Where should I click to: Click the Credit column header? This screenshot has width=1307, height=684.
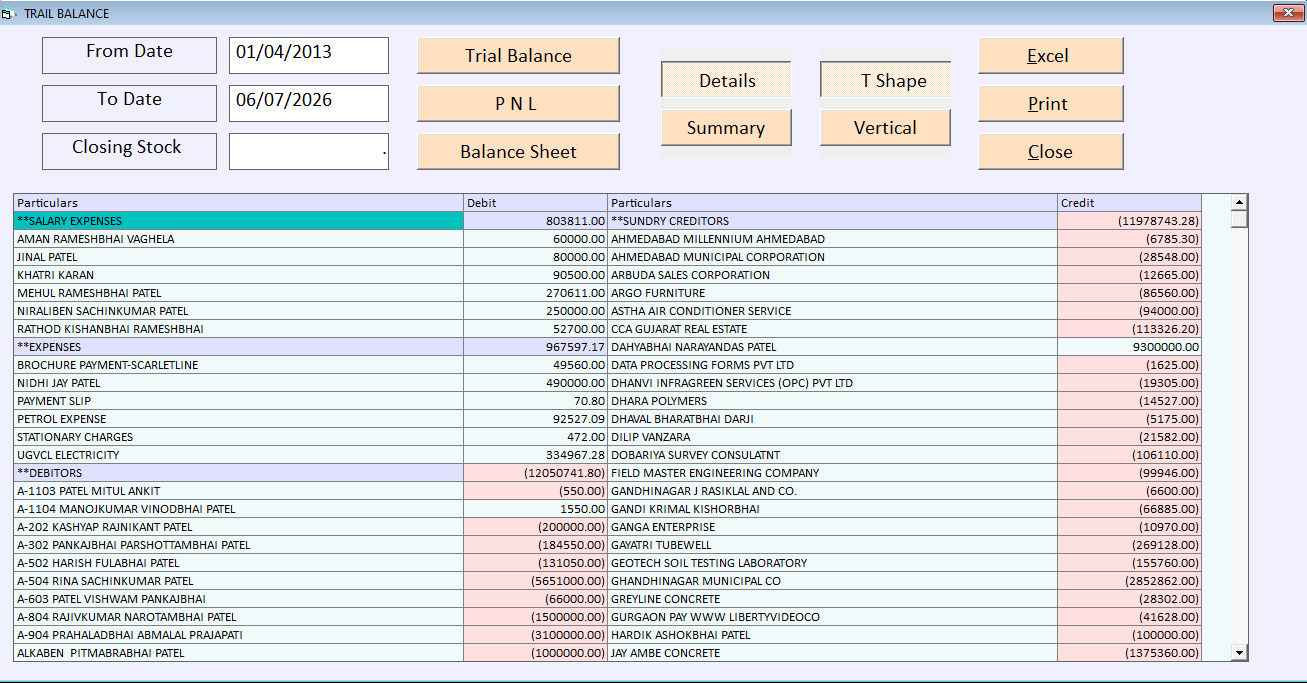[1129, 203]
